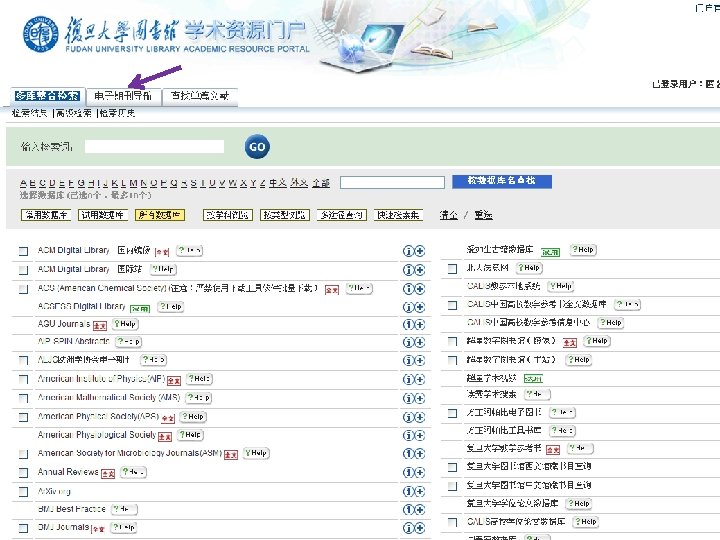Viewport: 720px width, 540px height.
Task: Help badge for American Physical Society(APS)
Action: [x=193, y=416]
